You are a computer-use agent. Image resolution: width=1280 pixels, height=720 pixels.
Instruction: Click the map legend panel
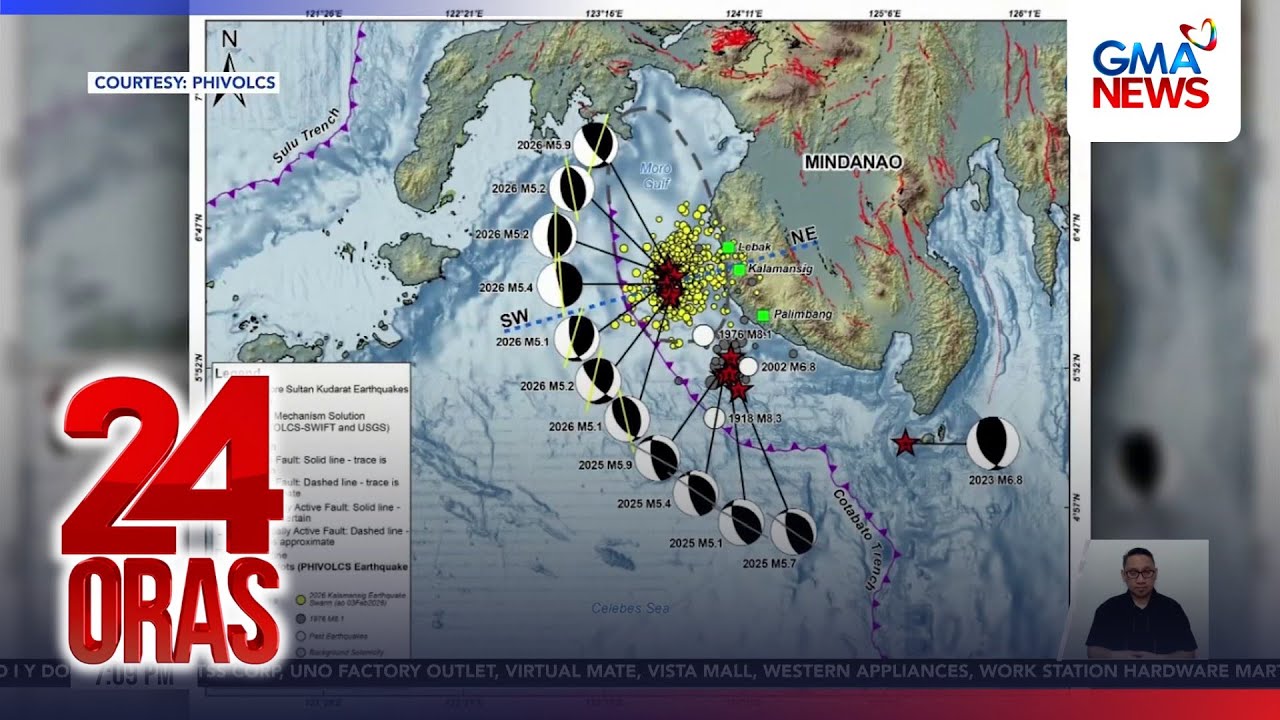[310, 510]
